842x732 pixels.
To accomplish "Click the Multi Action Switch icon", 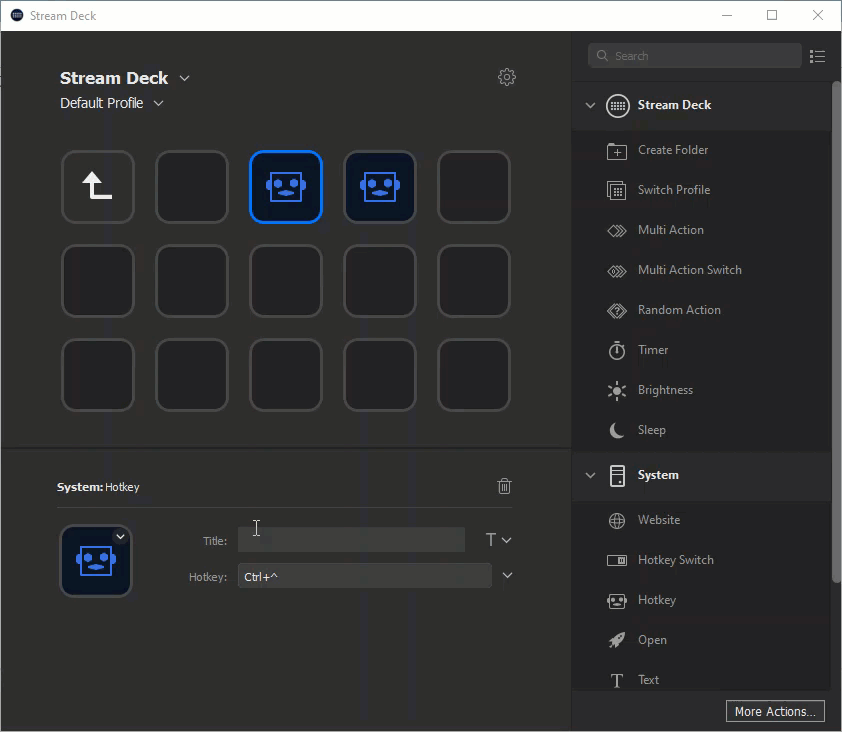I will (x=616, y=271).
